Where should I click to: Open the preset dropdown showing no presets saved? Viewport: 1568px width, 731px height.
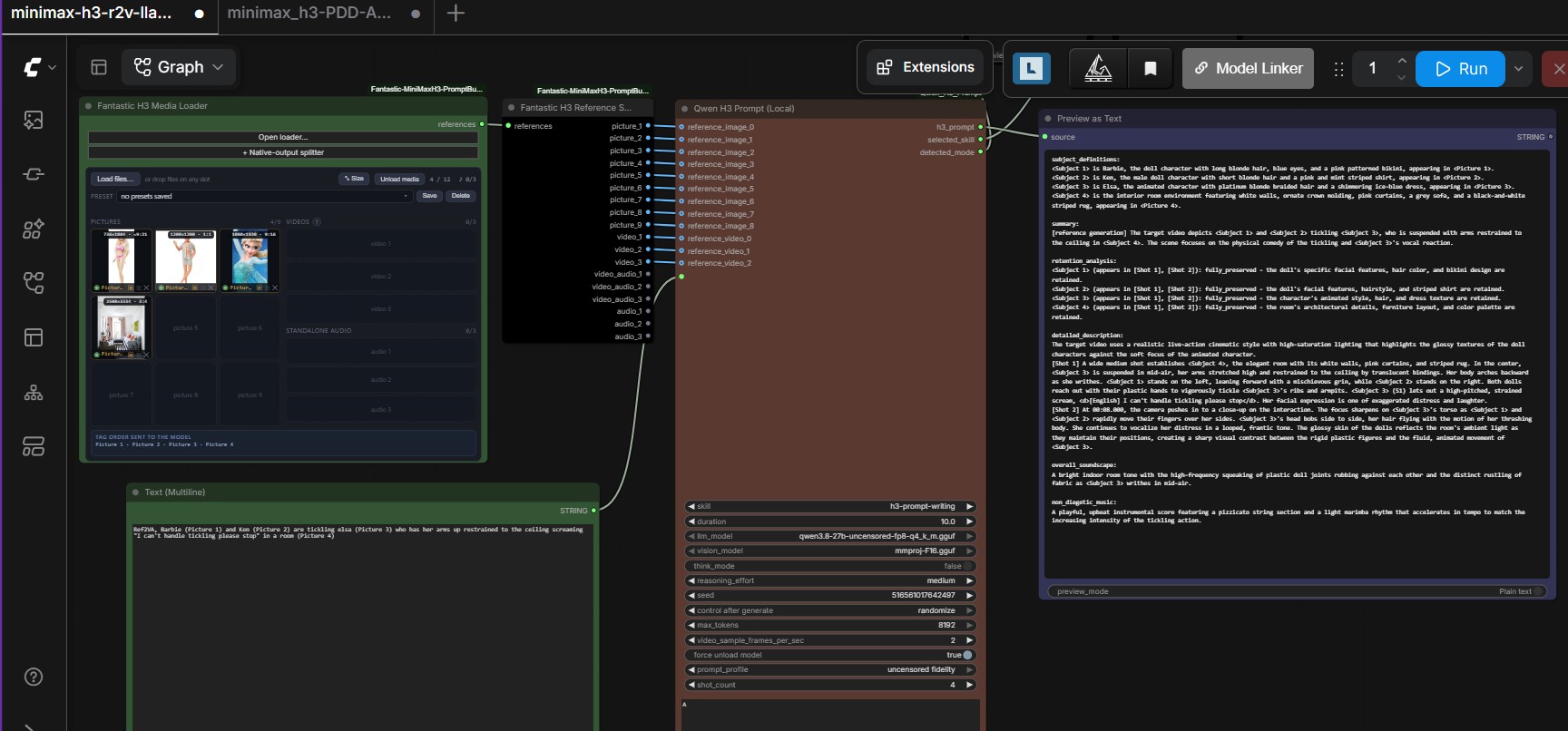click(x=264, y=196)
